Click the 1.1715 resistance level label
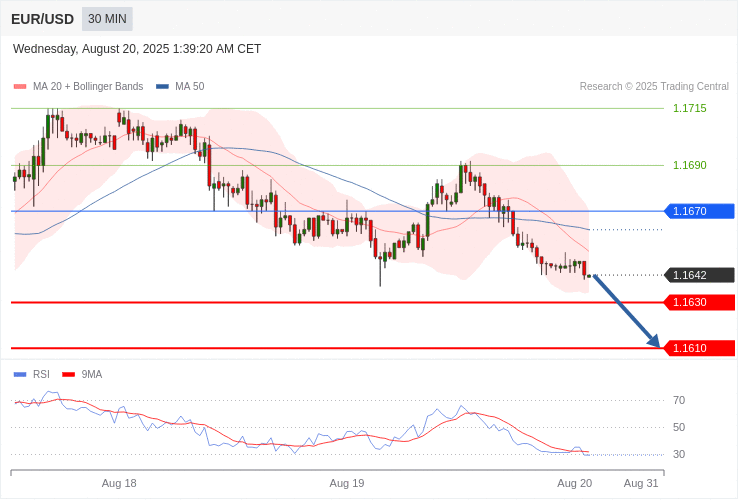Image resolution: width=738 pixels, height=500 pixels. pyautogui.click(x=690, y=108)
